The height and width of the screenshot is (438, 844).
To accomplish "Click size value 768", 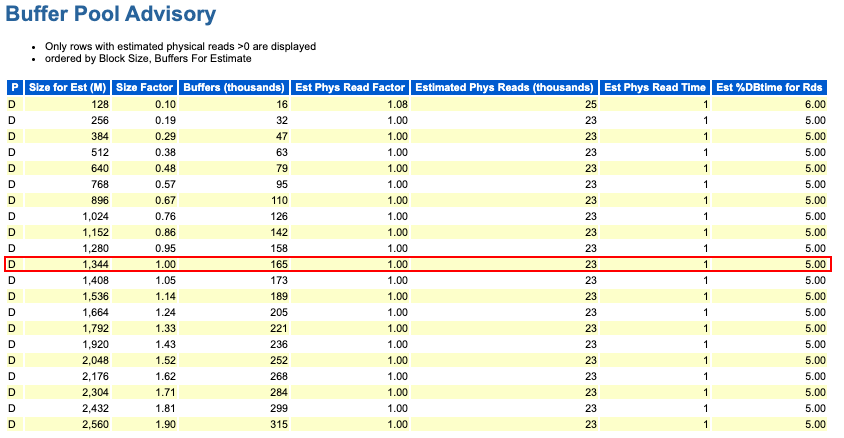I will tap(100, 184).
